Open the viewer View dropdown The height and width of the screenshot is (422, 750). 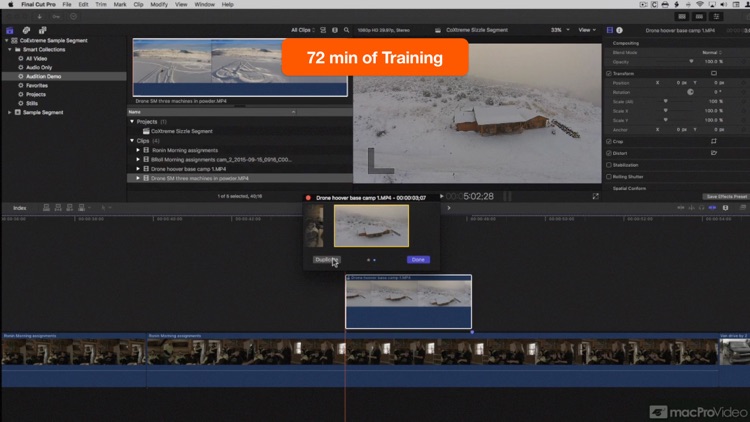click(x=587, y=30)
